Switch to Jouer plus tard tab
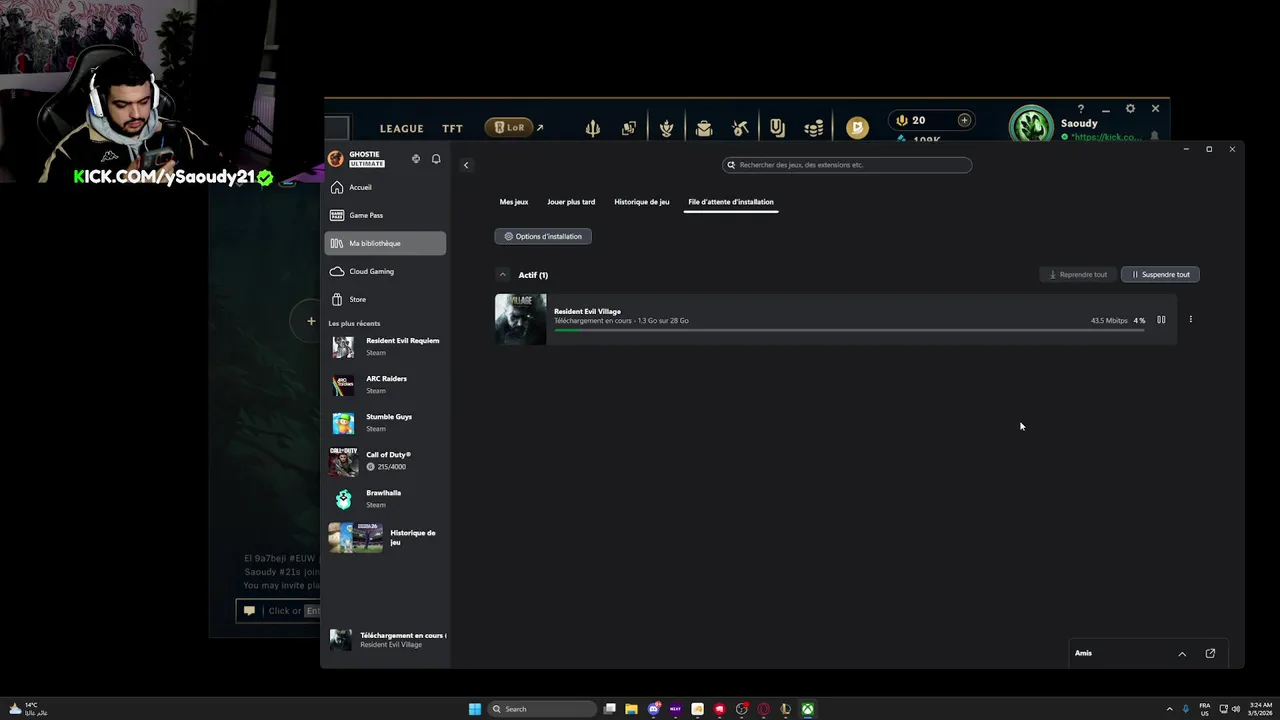1280x720 pixels. 571,202
